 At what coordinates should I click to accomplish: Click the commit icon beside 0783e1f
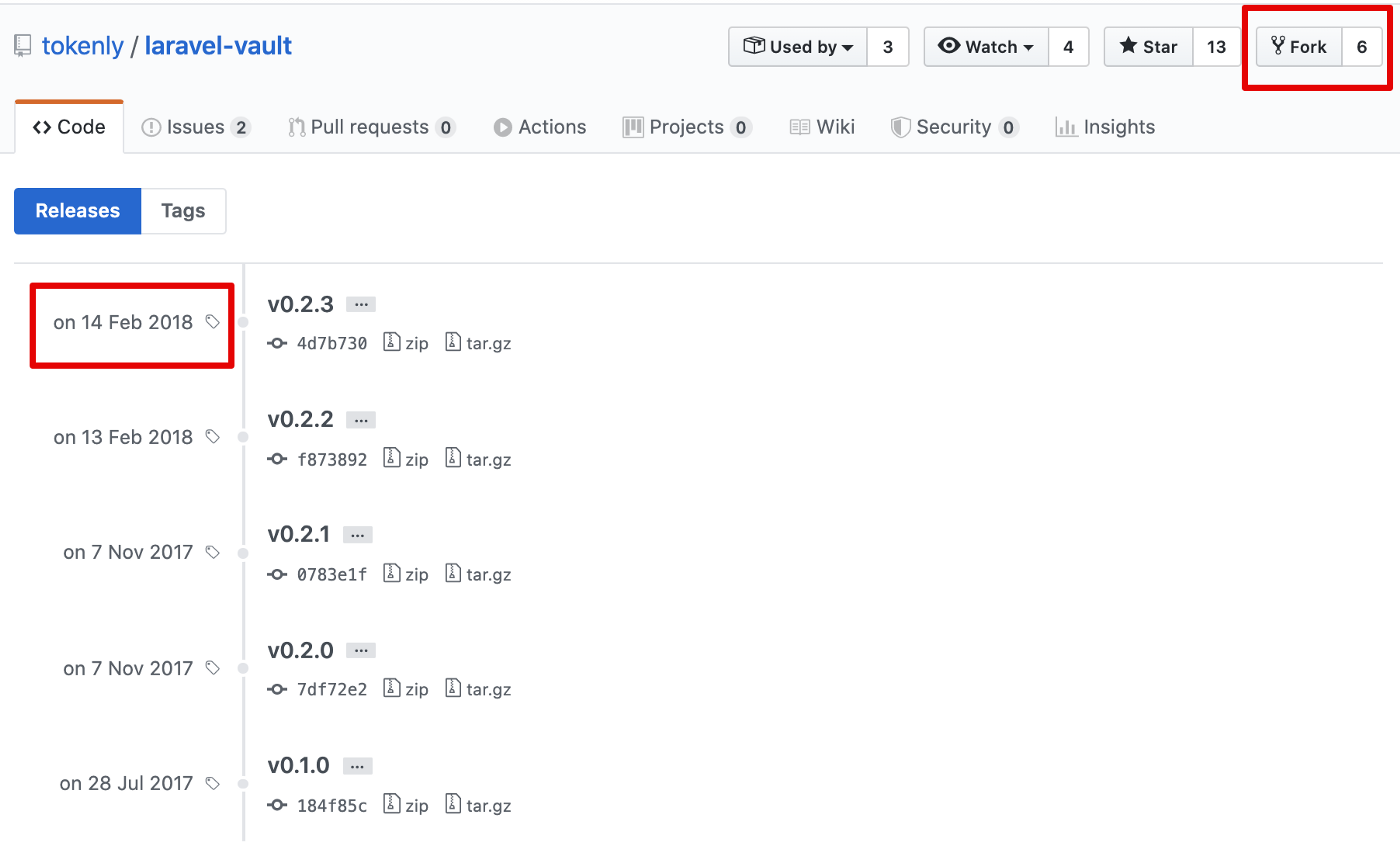click(x=278, y=574)
